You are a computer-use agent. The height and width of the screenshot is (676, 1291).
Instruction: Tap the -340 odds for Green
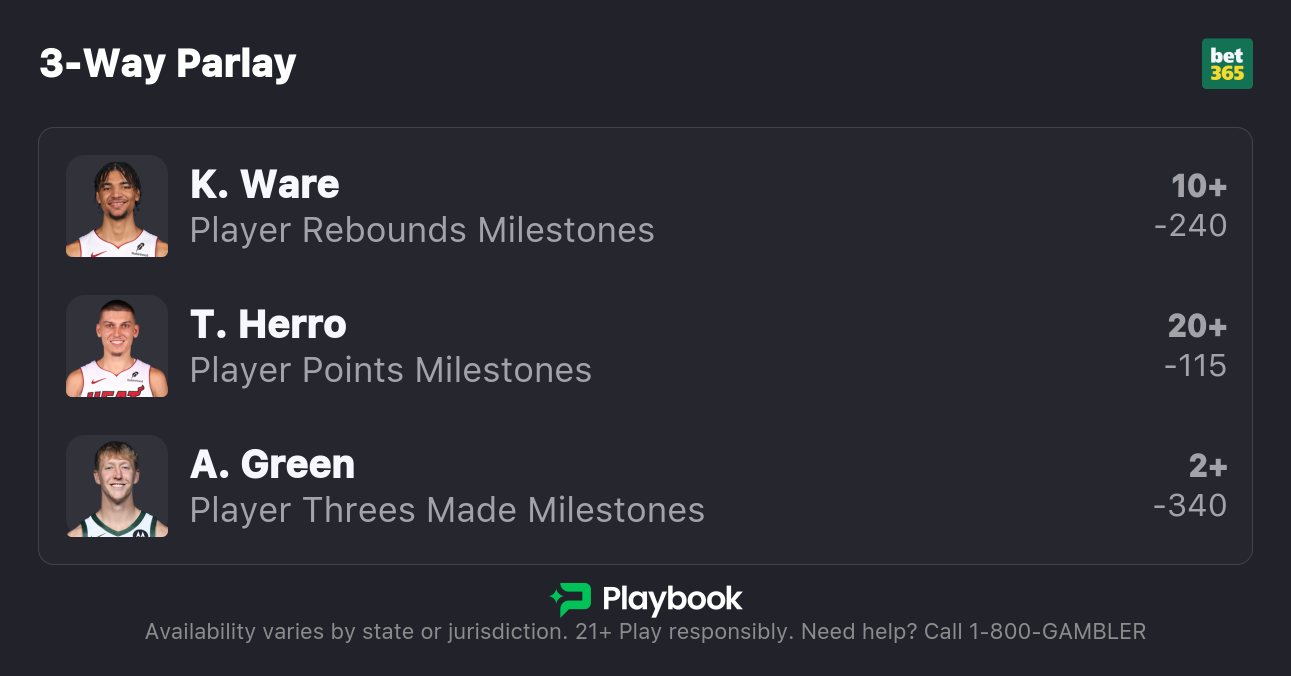pos(1190,506)
